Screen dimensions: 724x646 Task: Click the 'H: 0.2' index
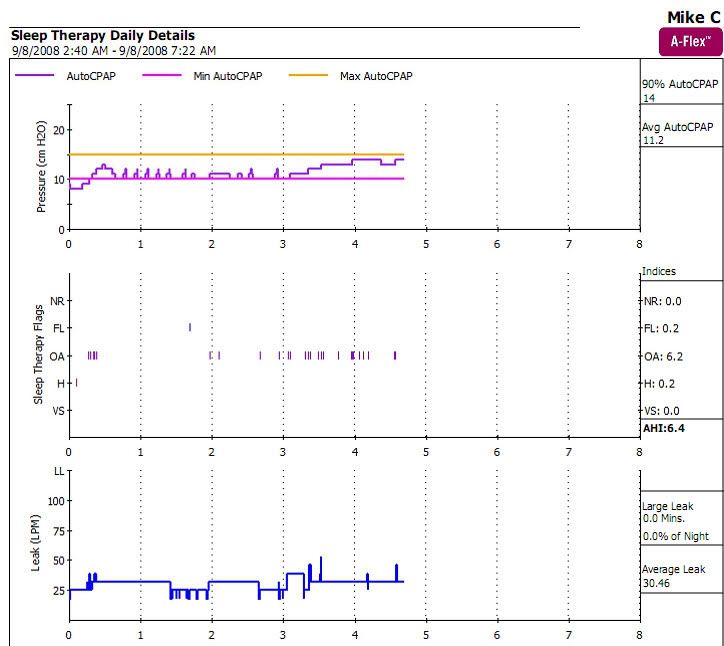pyautogui.click(x=659, y=384)
